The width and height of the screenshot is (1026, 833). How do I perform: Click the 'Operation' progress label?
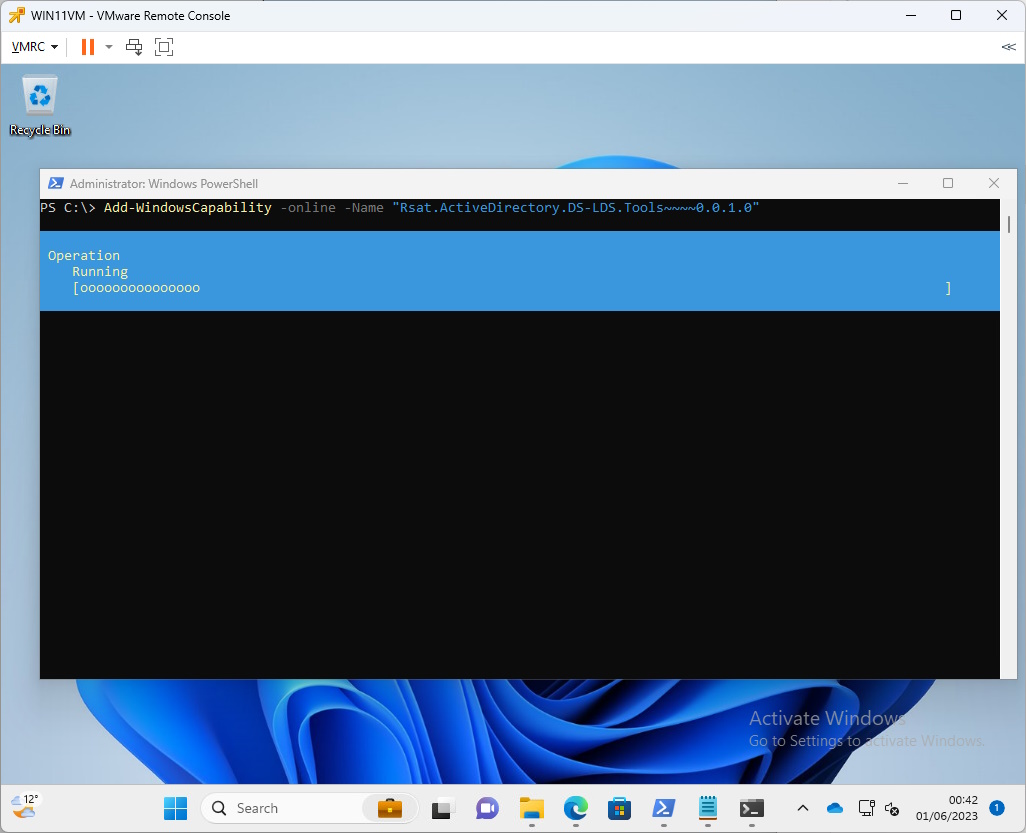pos(84,255)
